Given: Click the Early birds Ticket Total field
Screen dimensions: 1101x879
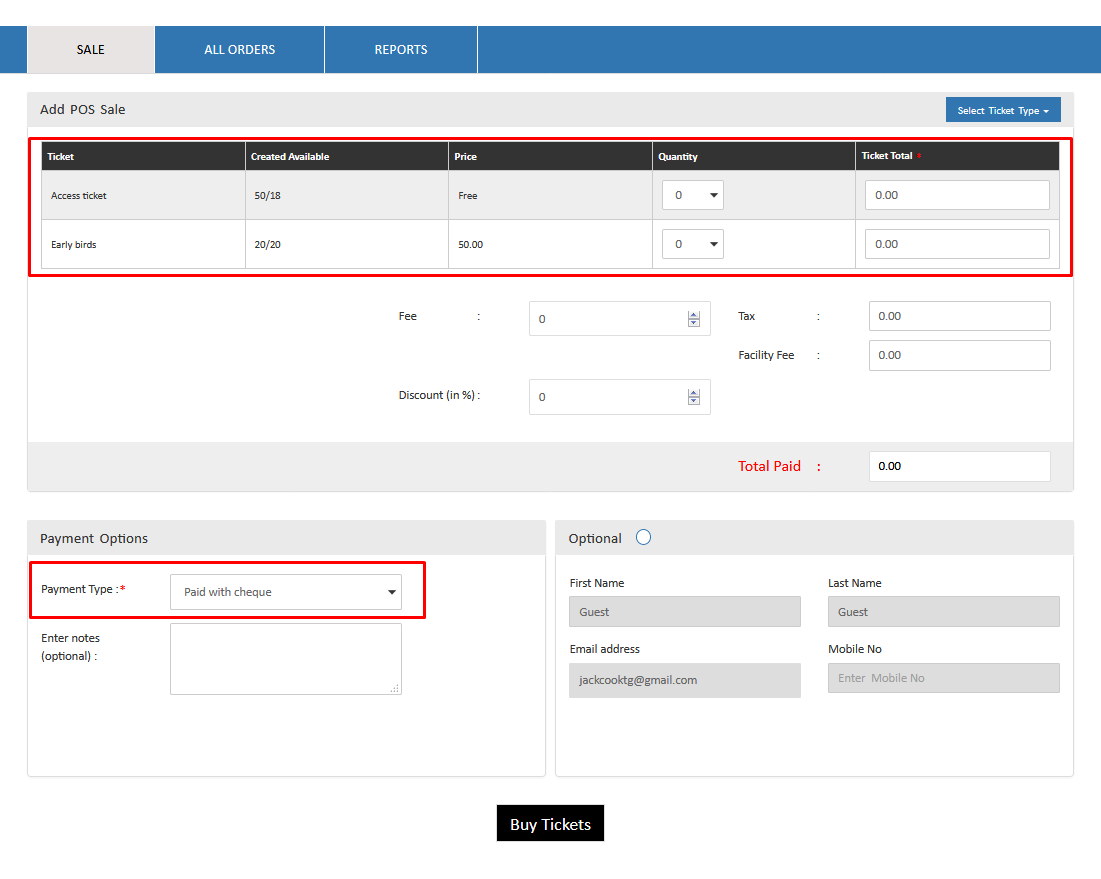Looking at the screenshot, I should pos(957,244).
